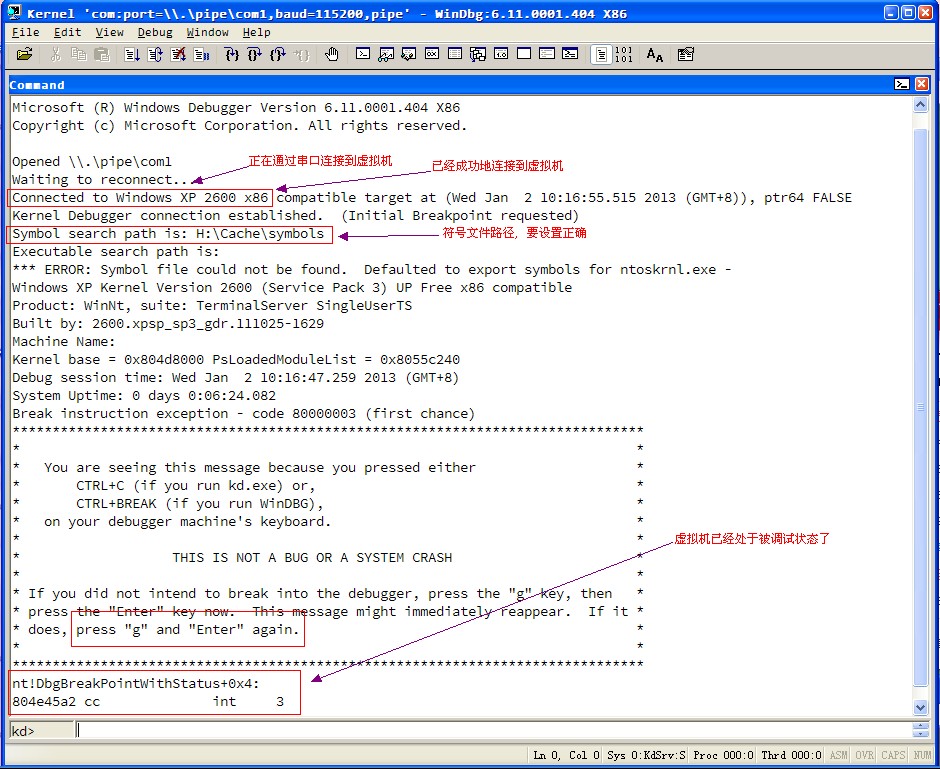The image size is (940, 769).
Task: Toggle breakpoint with the hand icon
Action: point(332,55)
